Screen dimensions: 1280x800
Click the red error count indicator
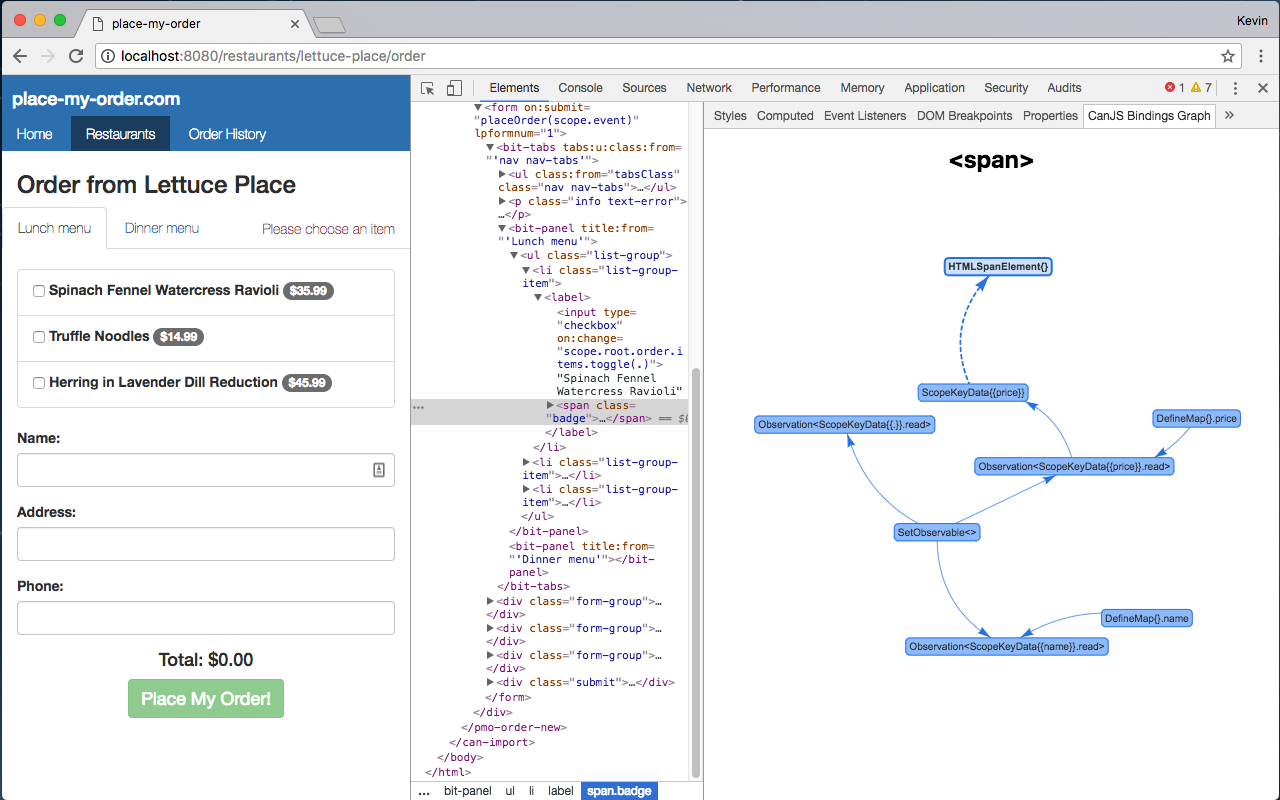point(1175,88)
